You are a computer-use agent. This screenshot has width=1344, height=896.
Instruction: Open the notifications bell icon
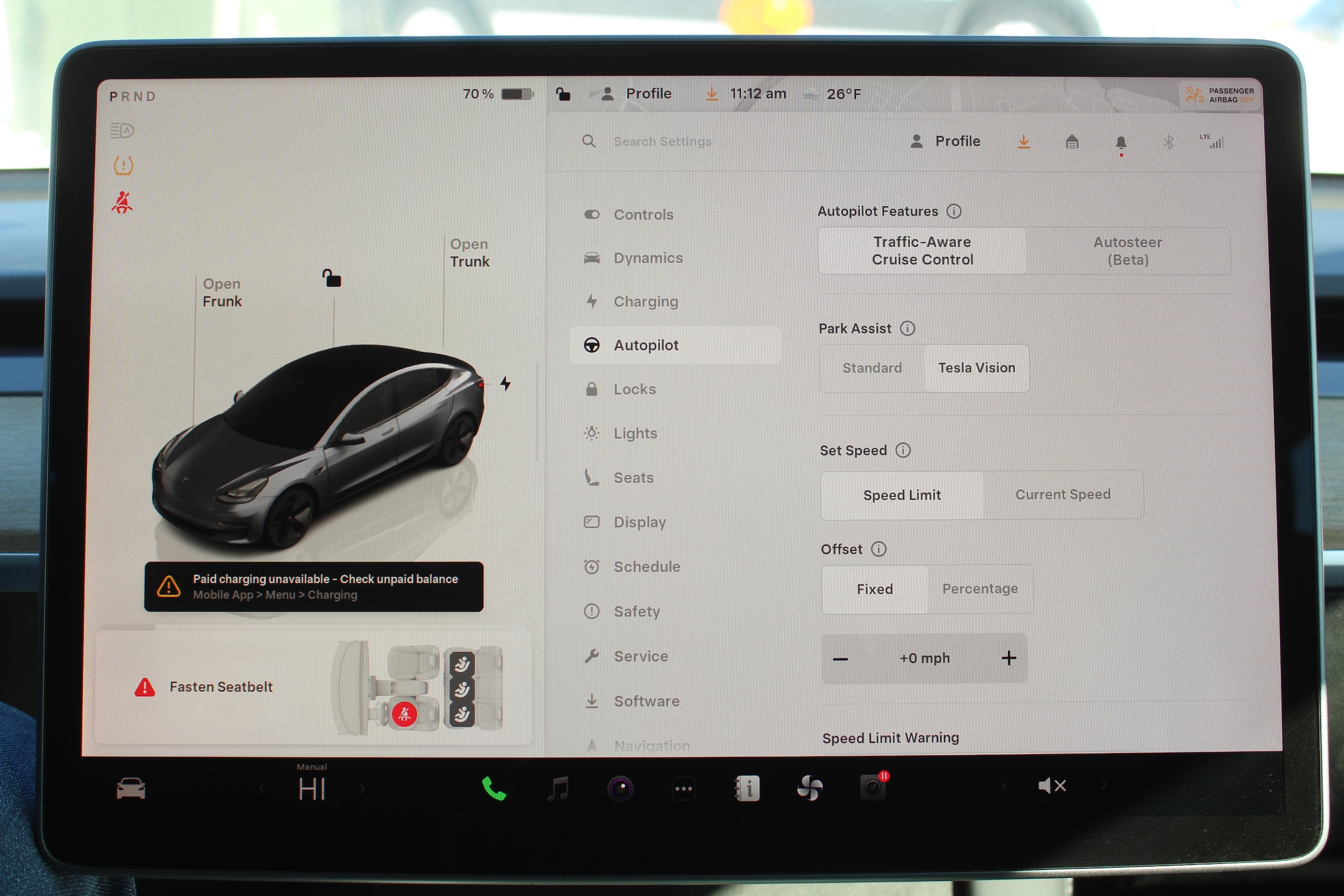pyautogui.click(x=1120, y=142)
